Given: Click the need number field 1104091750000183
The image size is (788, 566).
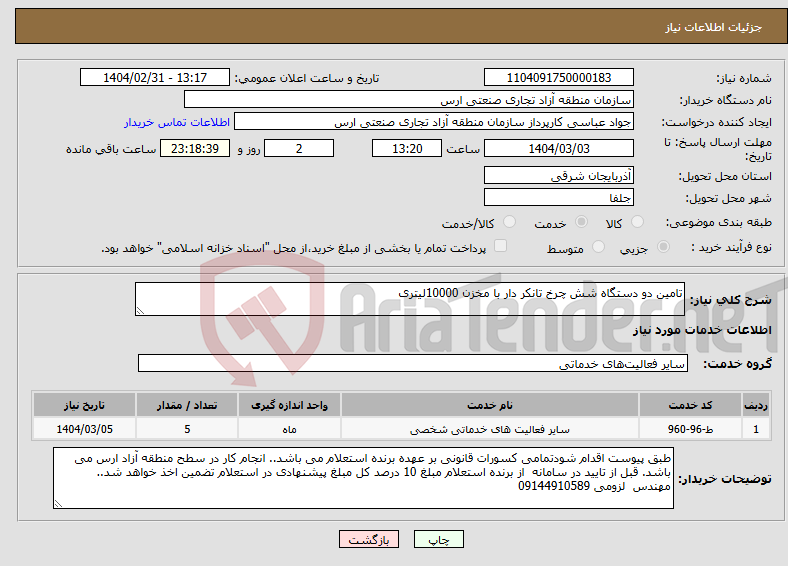Looking at the screenshot, I should [x=558, y=77].
